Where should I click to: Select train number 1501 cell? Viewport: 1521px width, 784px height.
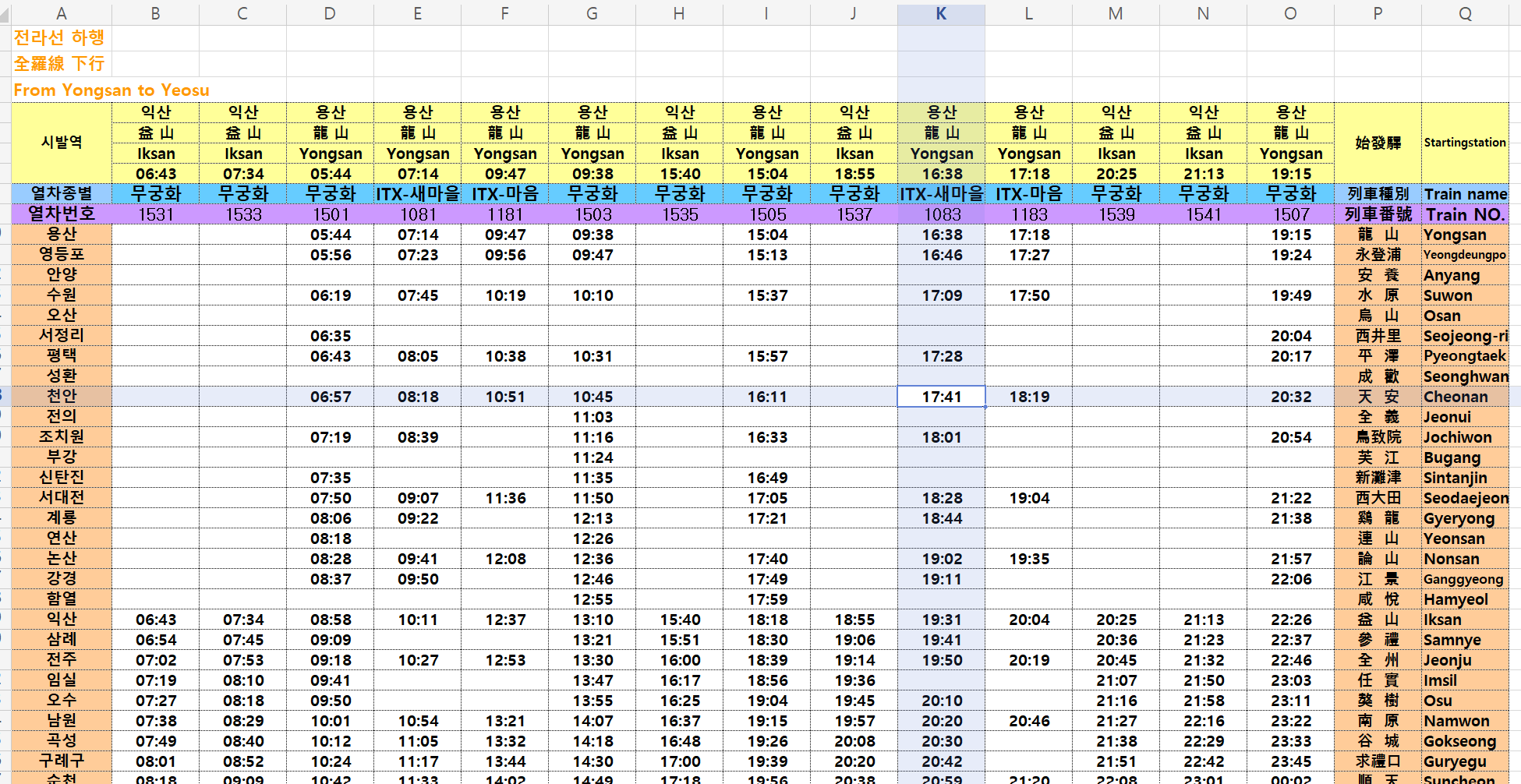click(331, 214)
